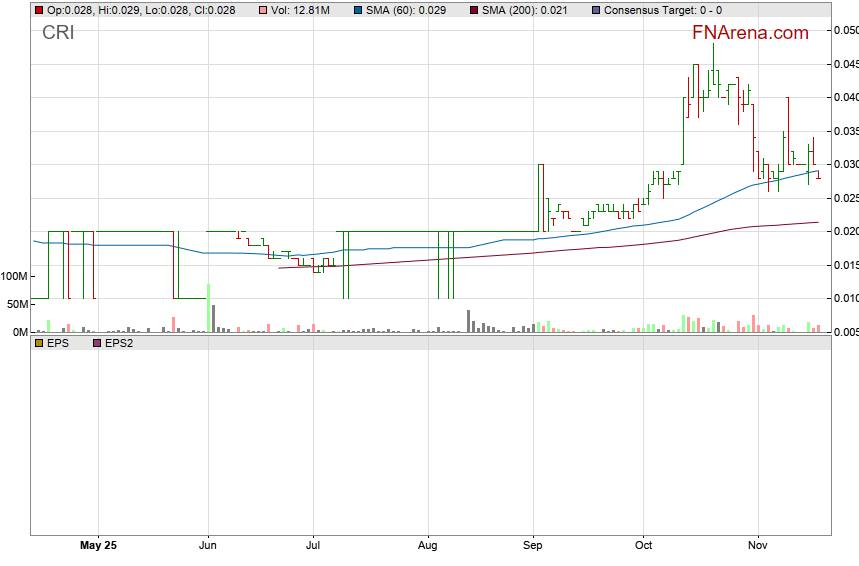Open the FNArena.com watermark link
Viewport: 859px width, 566px height.
click(750, 33)
